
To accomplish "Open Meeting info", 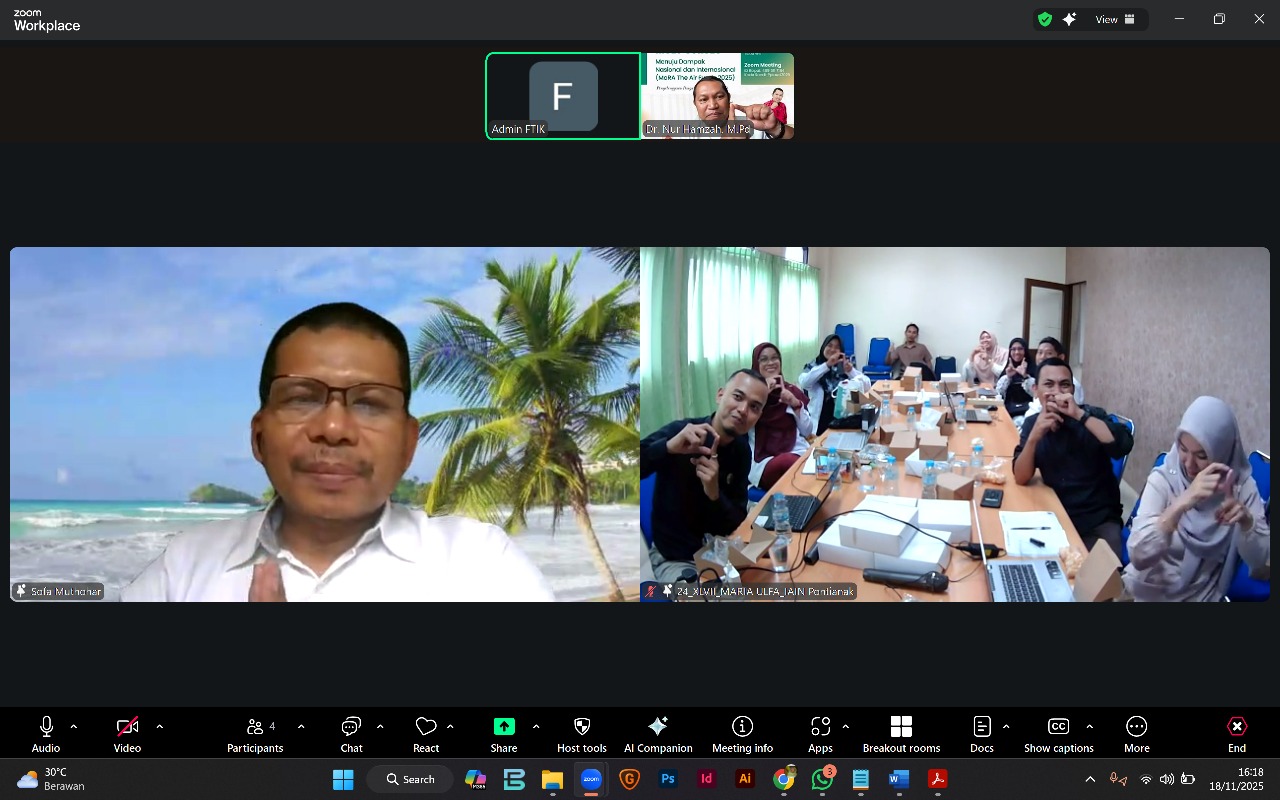I will coord(742,733).
